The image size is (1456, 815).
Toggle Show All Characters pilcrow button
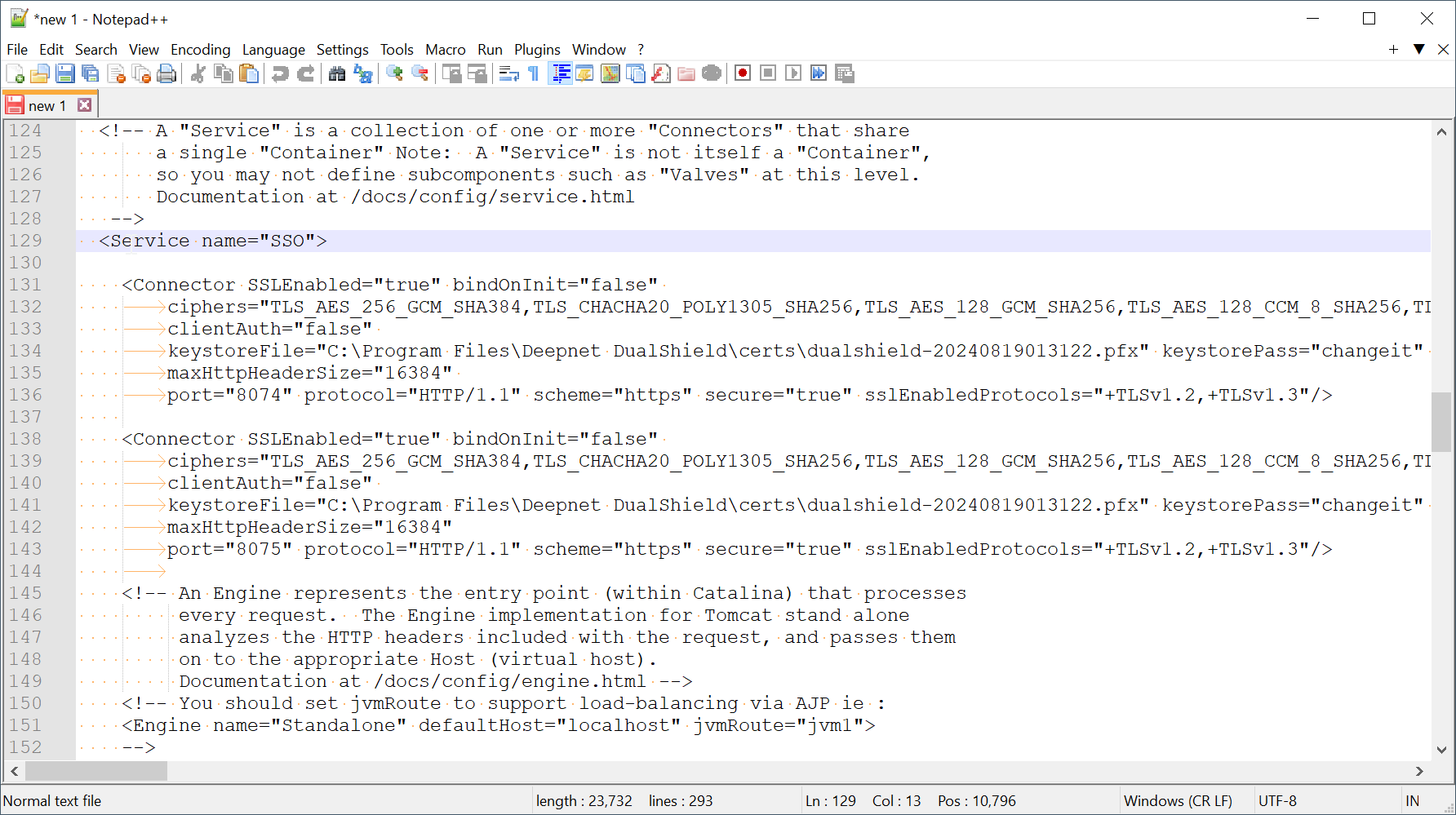click(534, 73)
